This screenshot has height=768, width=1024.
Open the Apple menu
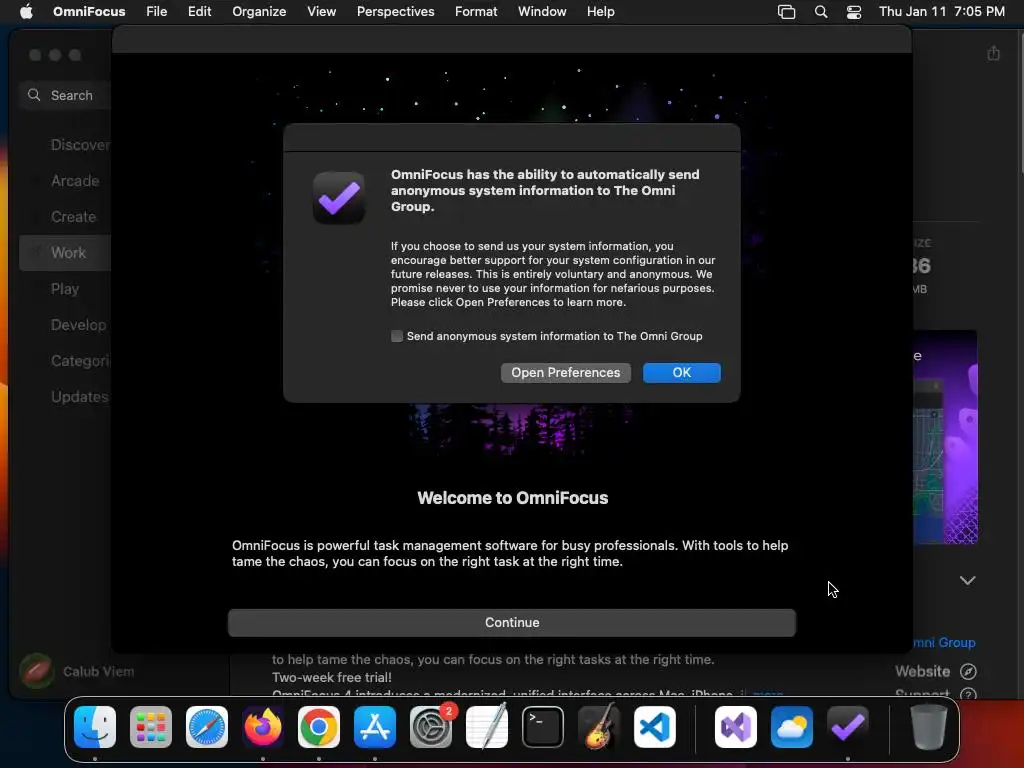[26, 12]
